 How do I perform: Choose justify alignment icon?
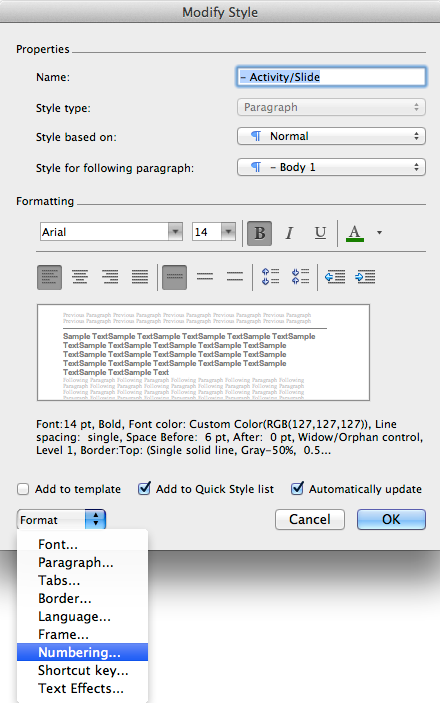coord(140,277)
